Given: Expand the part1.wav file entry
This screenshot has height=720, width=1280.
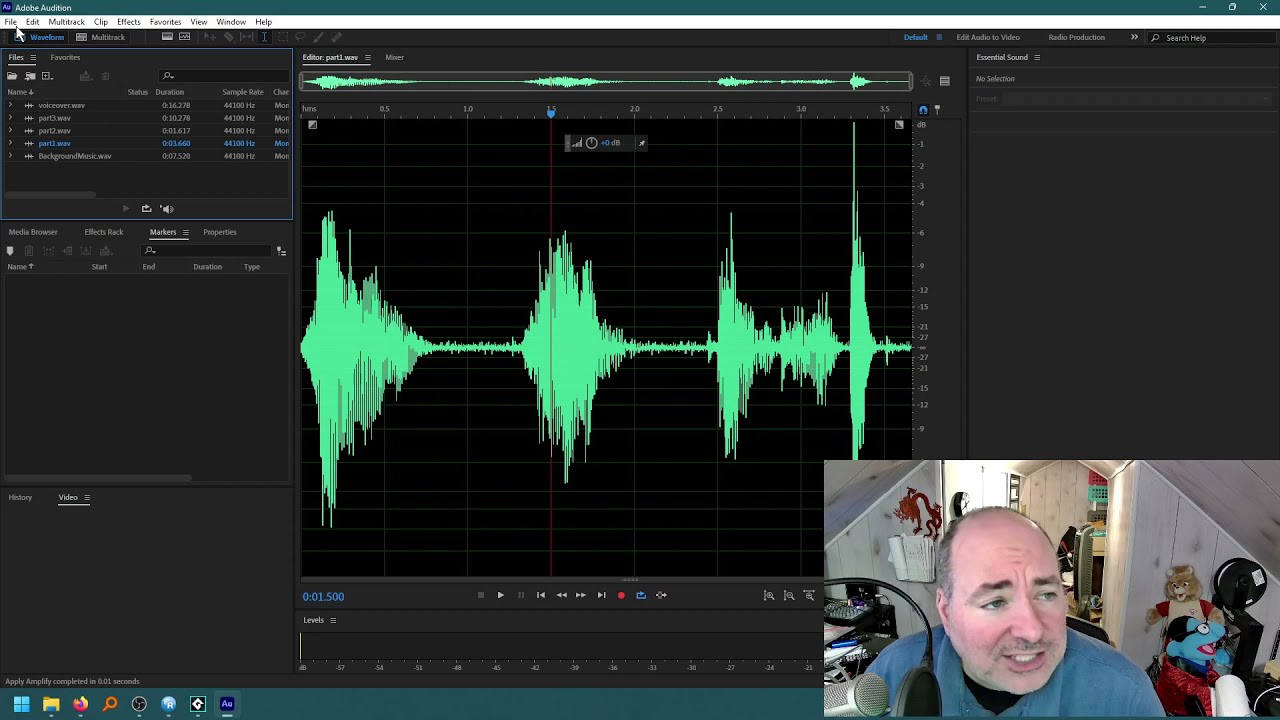Looking at the screenshot, I should click(10, 143).
